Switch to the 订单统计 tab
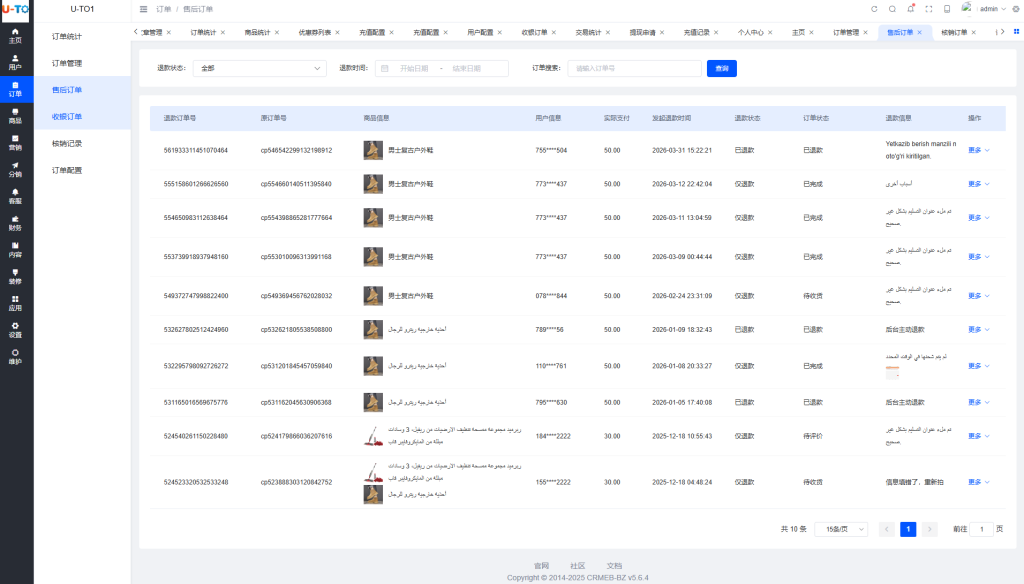The image size is (1024, 584). click(203, 33)
